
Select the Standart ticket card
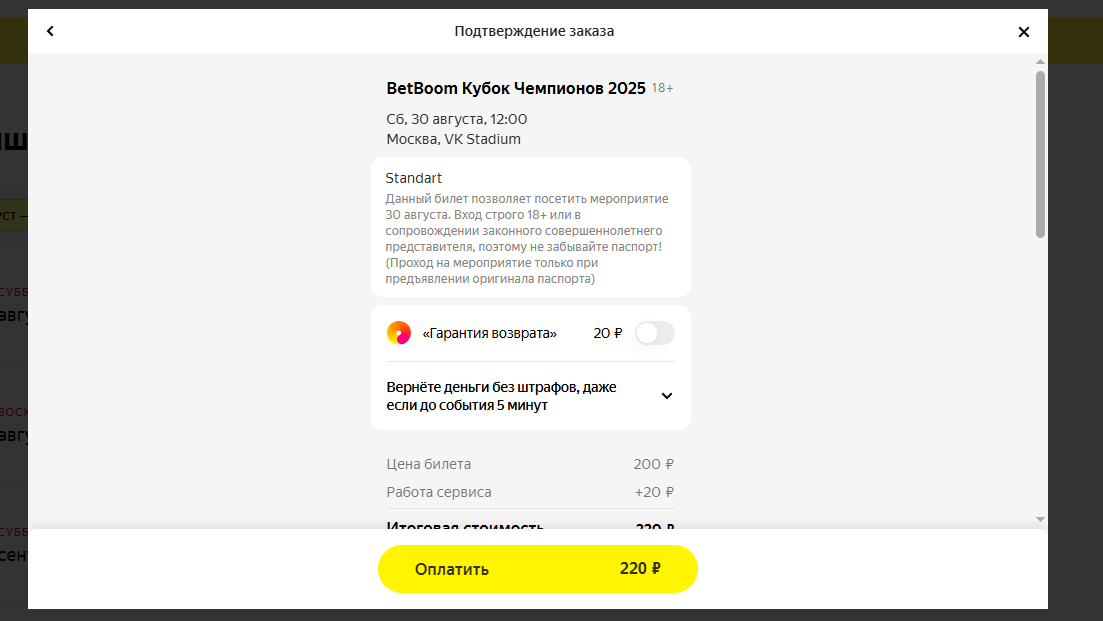point(530,227)
